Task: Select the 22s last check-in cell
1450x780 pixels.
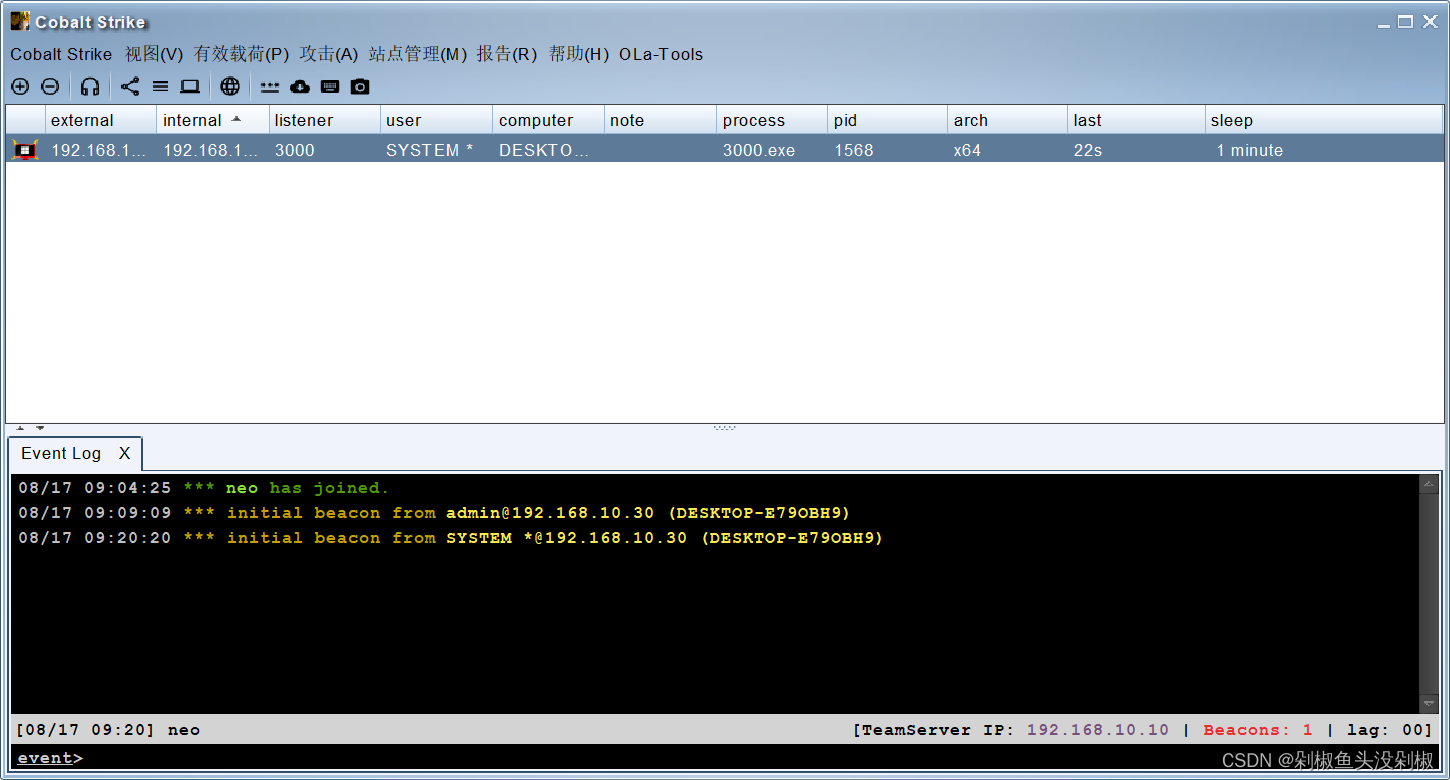Action: coord(1137,150)
